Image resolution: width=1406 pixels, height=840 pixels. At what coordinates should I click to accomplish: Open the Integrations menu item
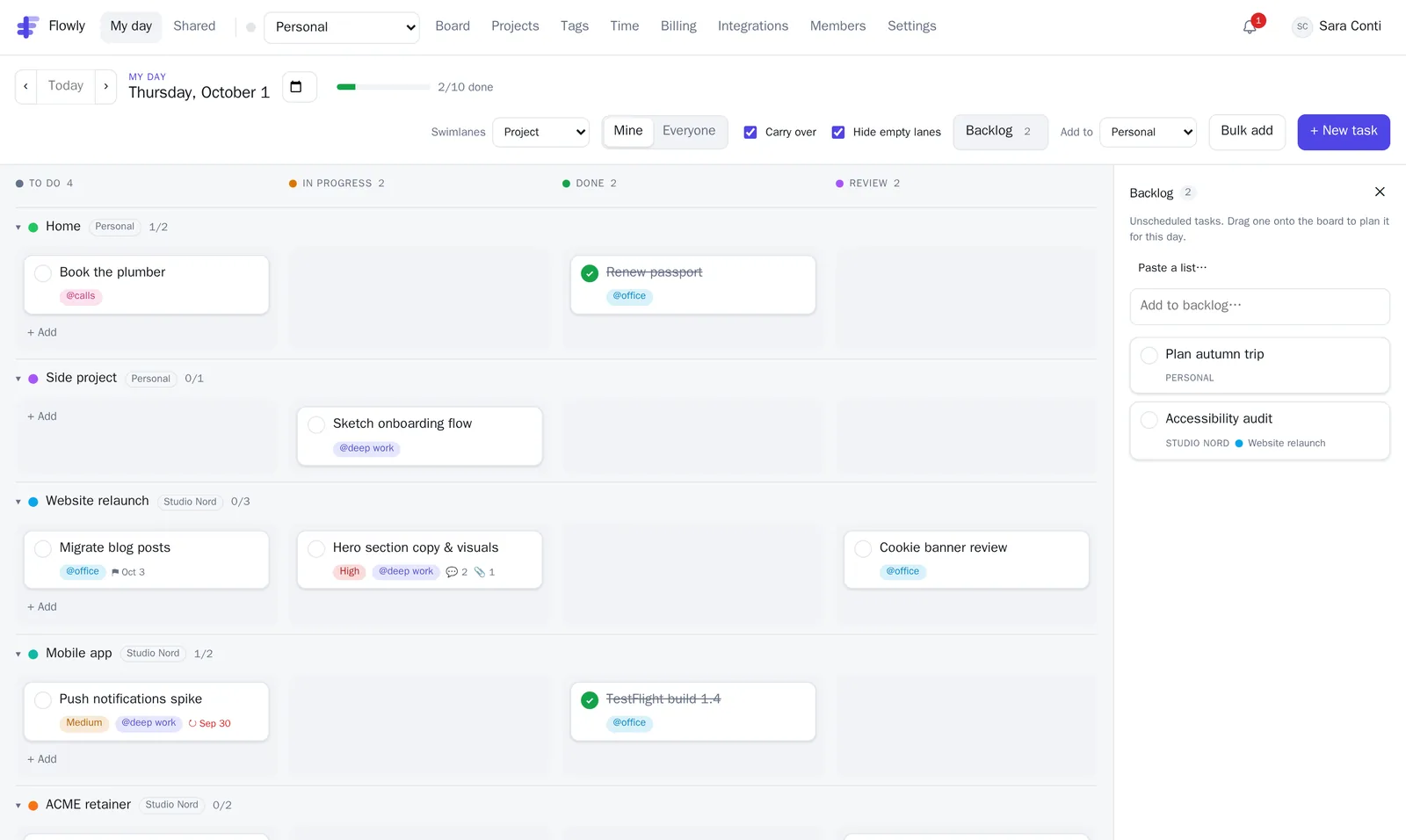coord(753,26)
